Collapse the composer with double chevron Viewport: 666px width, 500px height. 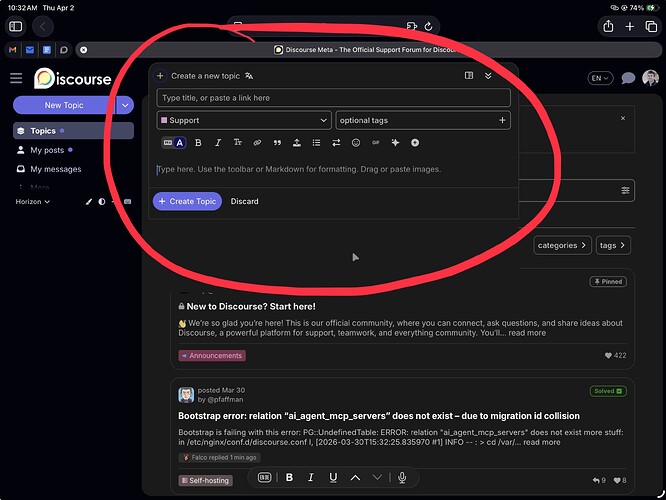tap(488, 76)
